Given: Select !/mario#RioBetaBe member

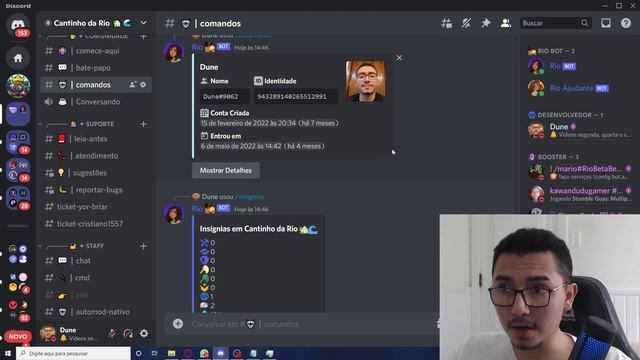Looking at the screenshot, I should pyautogui.click(x=580, y=172).
